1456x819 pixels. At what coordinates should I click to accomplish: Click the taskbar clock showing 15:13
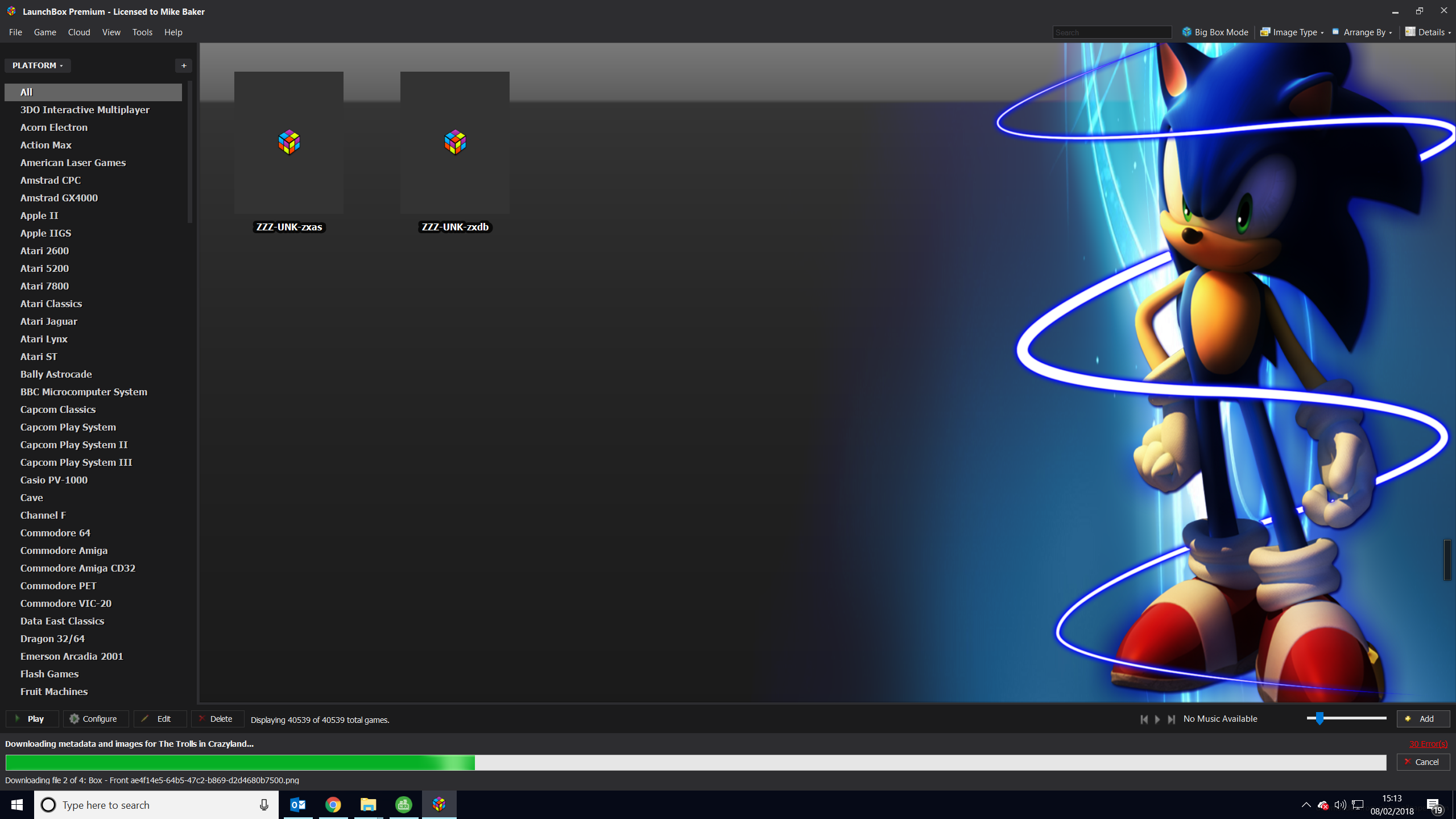(1392, 805)
